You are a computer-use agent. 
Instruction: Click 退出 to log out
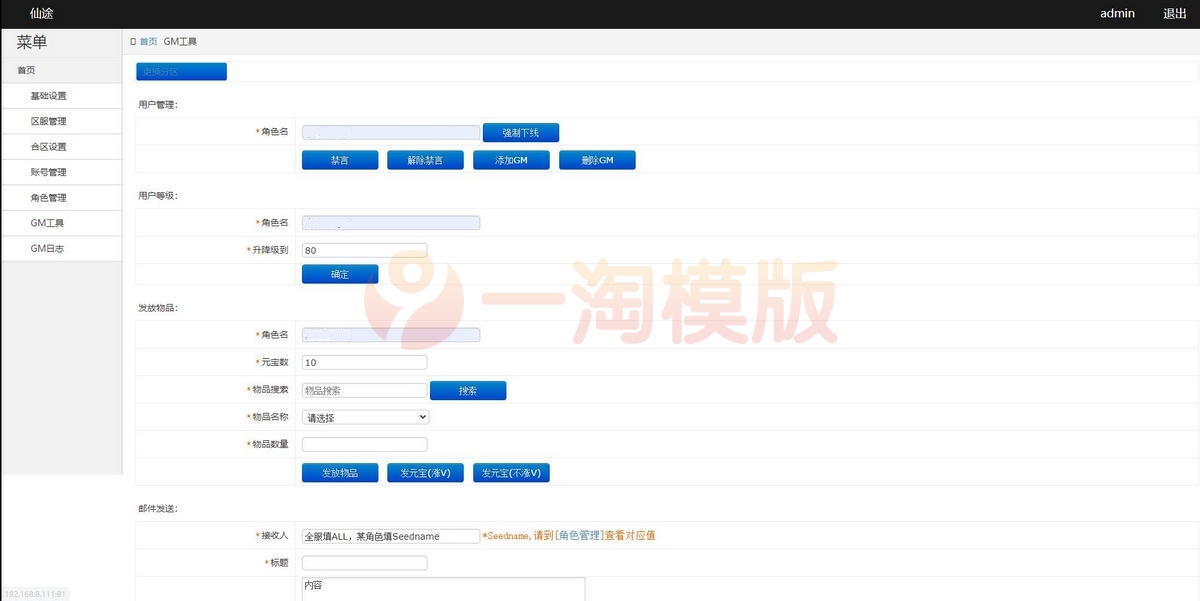(1172, 13)
